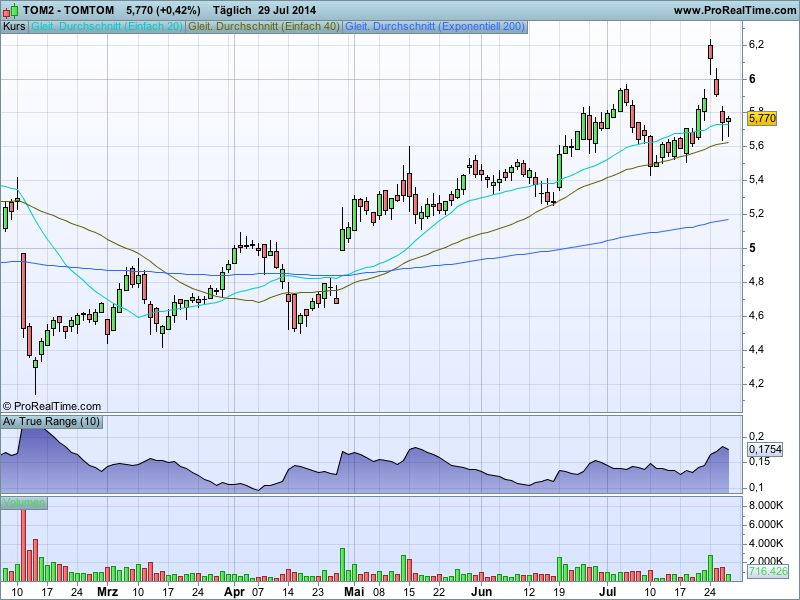800x600 pixels.
Task: Select the Einfach 20 moving average label
Action: click(x=108, y=27)
